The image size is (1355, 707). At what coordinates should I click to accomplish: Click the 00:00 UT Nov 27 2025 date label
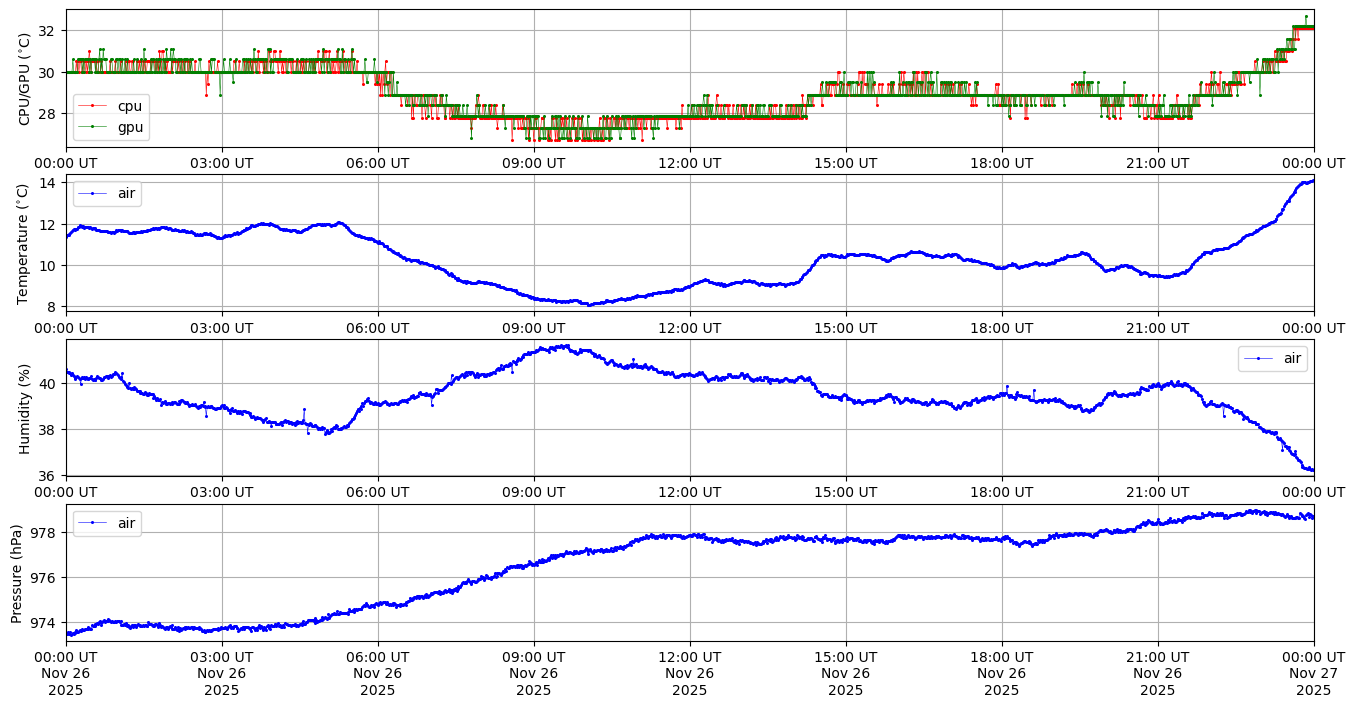pyautogui.click(x=1313, y=673)
